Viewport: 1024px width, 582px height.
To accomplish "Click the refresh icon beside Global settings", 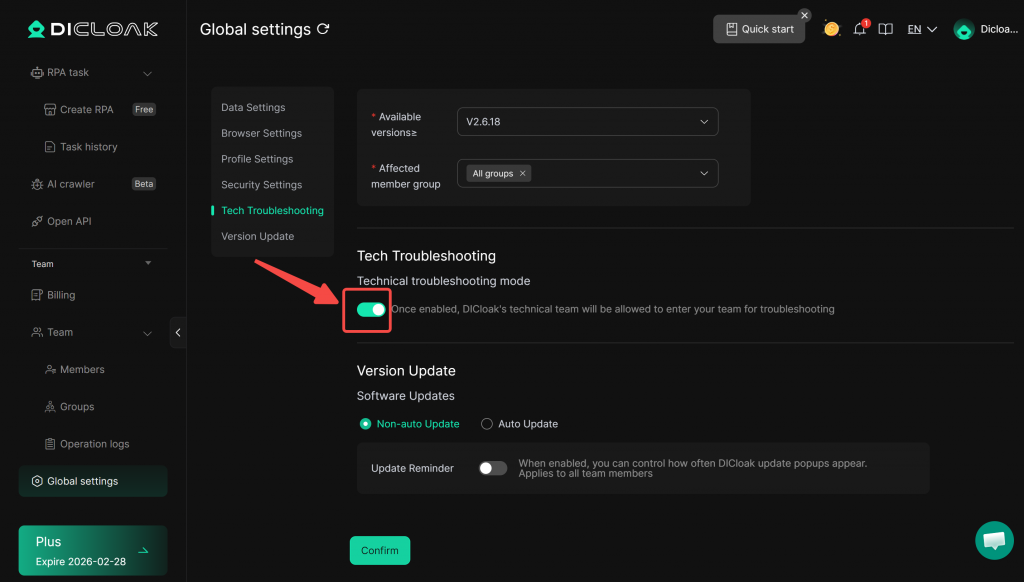I will [x=323, y=29].
